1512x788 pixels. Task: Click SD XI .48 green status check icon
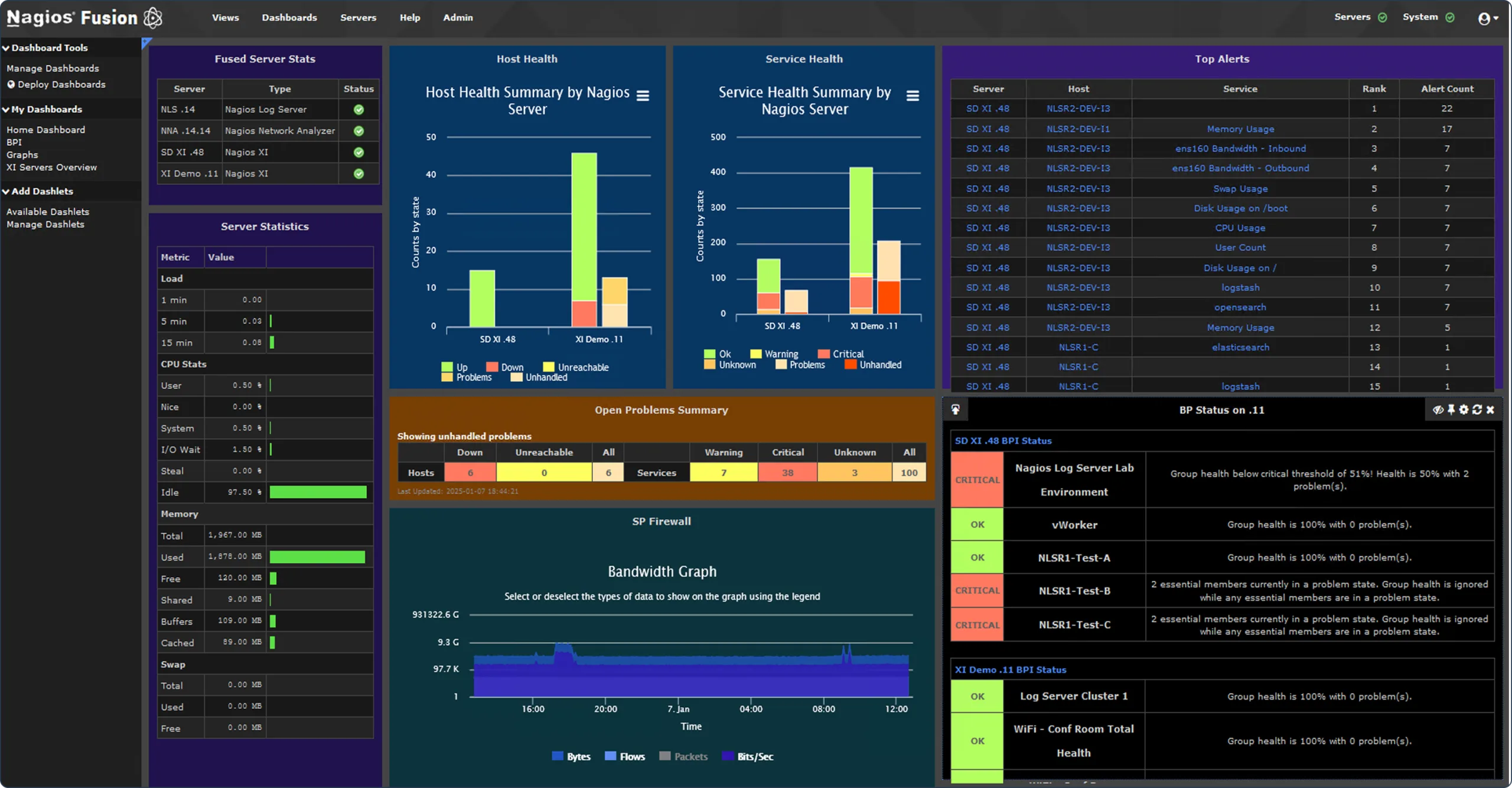point(359,152)
